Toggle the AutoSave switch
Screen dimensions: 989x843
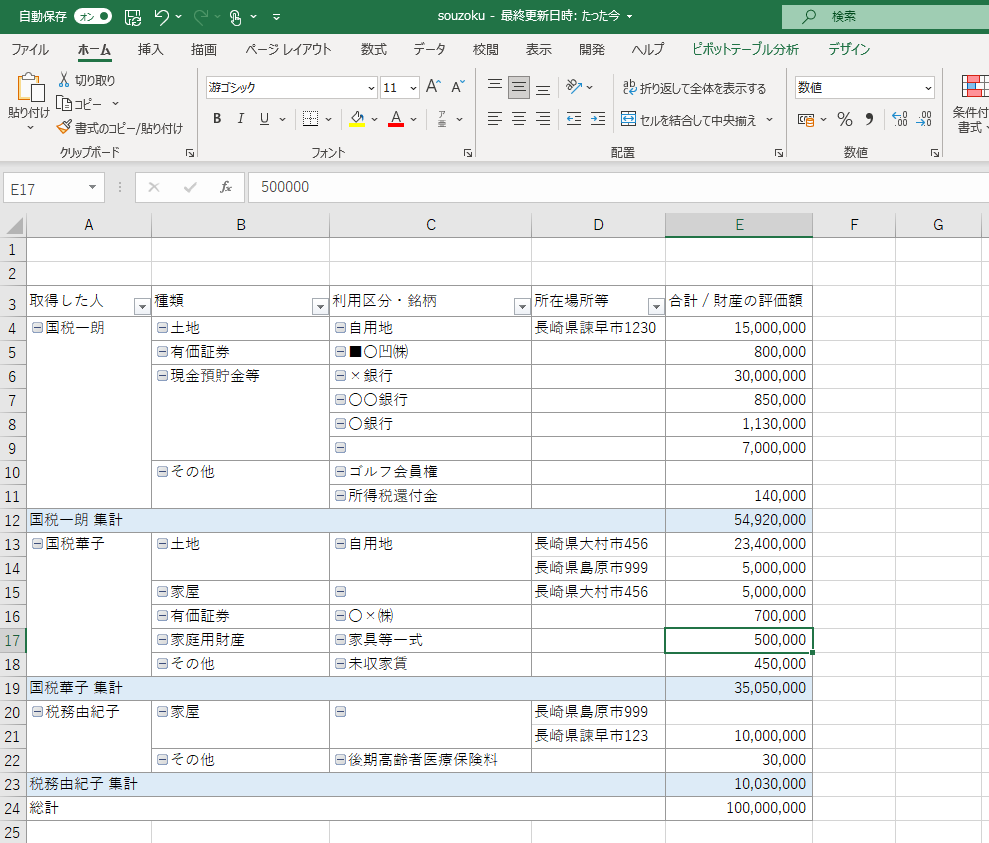coord(93,16)
